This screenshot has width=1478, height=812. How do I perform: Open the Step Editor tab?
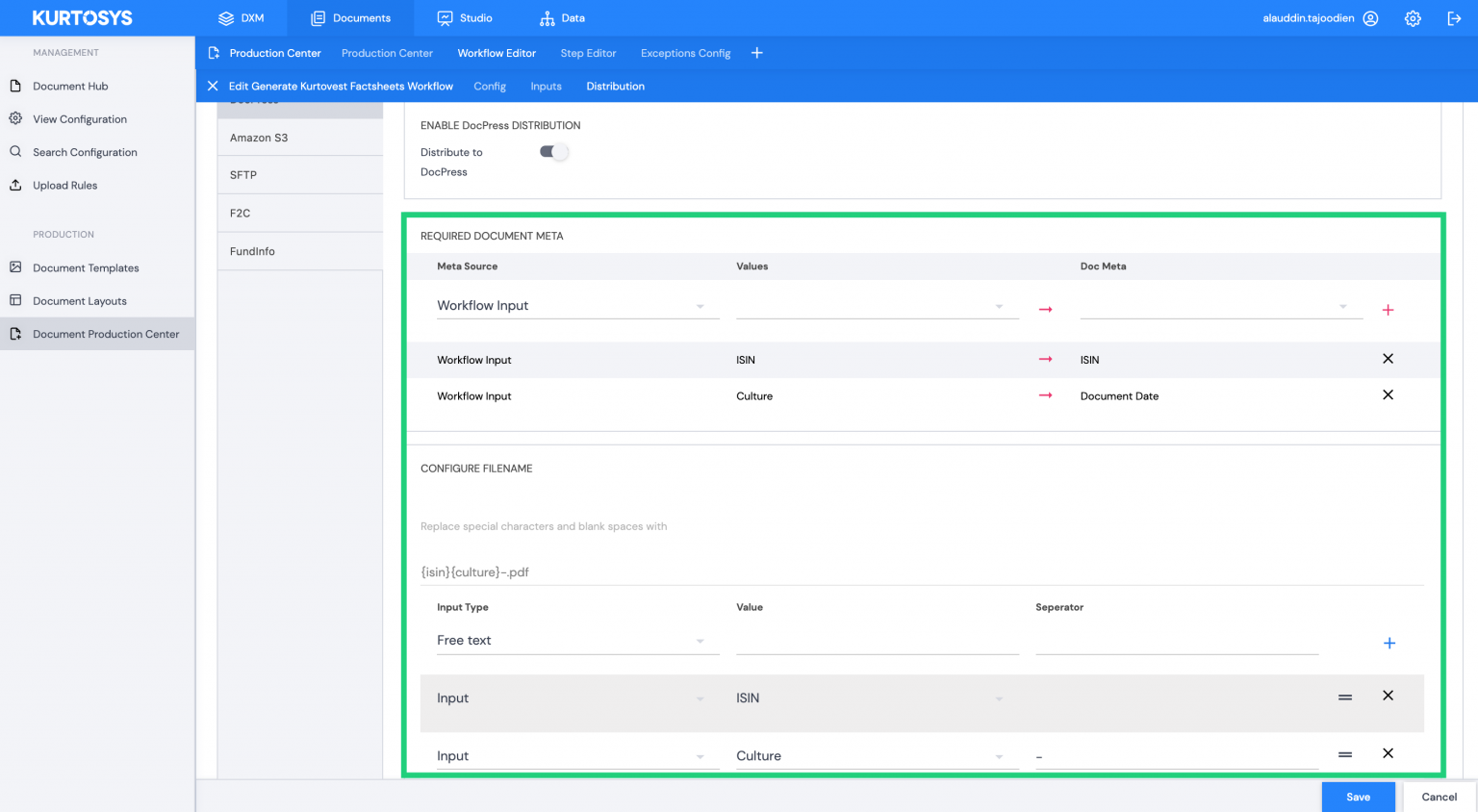pos(588,53)
